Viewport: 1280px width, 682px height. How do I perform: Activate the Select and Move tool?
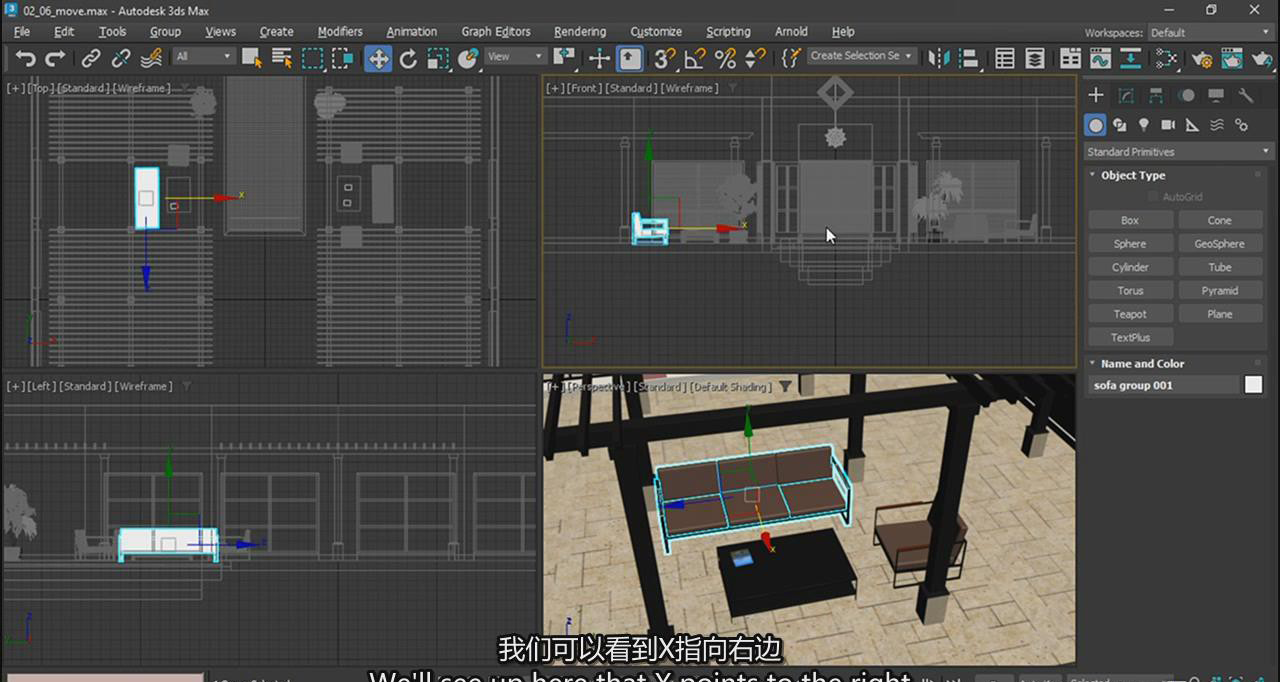click(x=378, y=59)
